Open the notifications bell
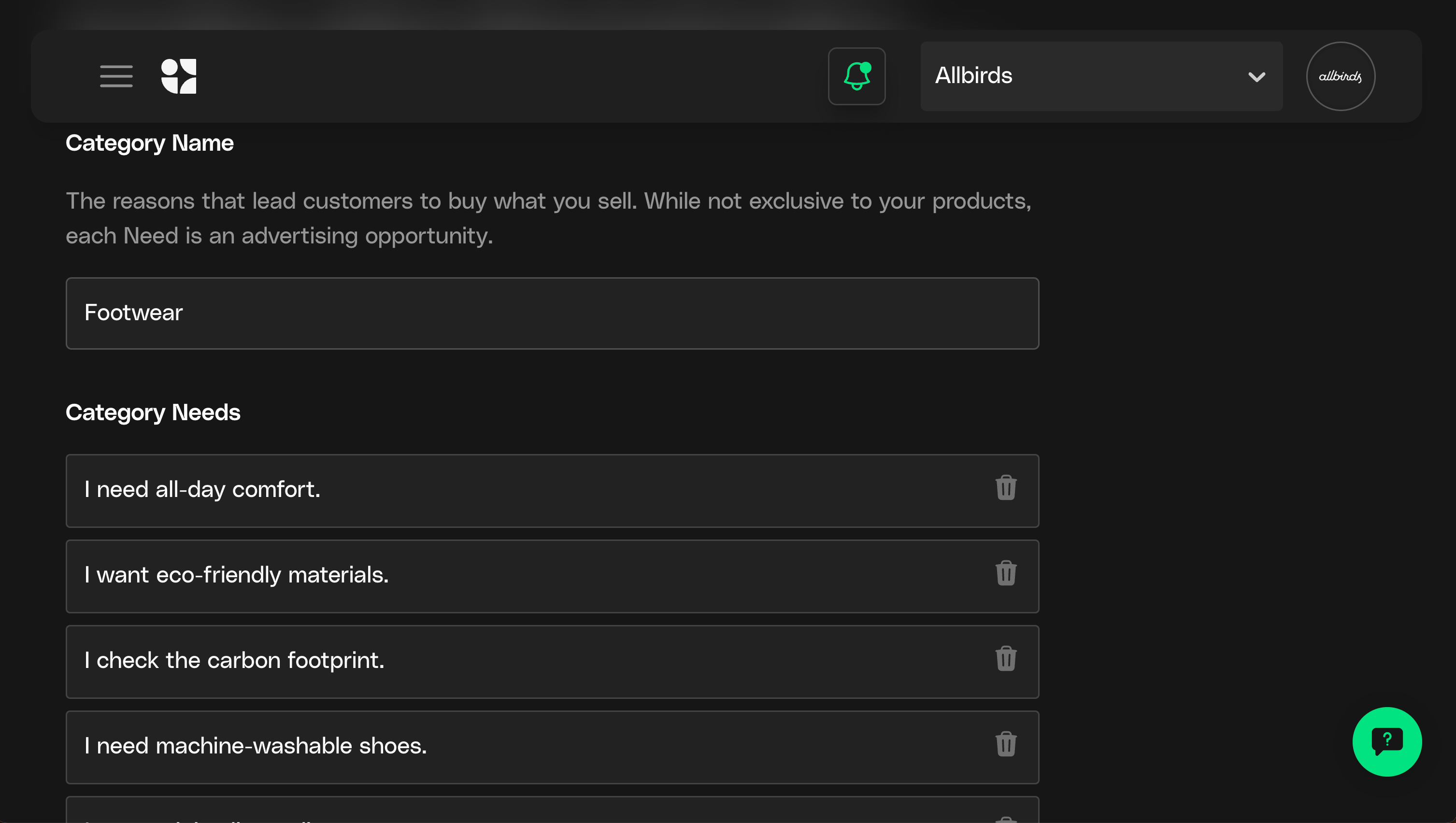The image size is (1456, 823). coord(856,76)
